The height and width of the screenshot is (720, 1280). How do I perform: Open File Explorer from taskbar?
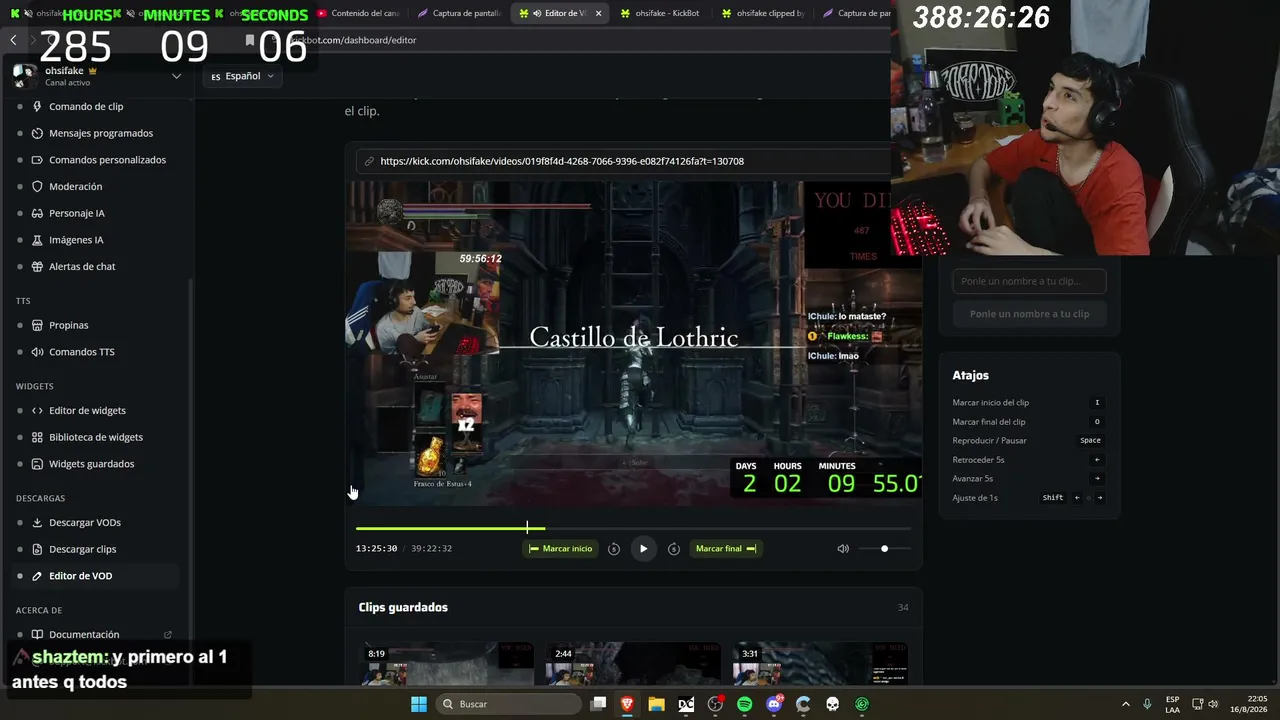[x=656, y=704]
